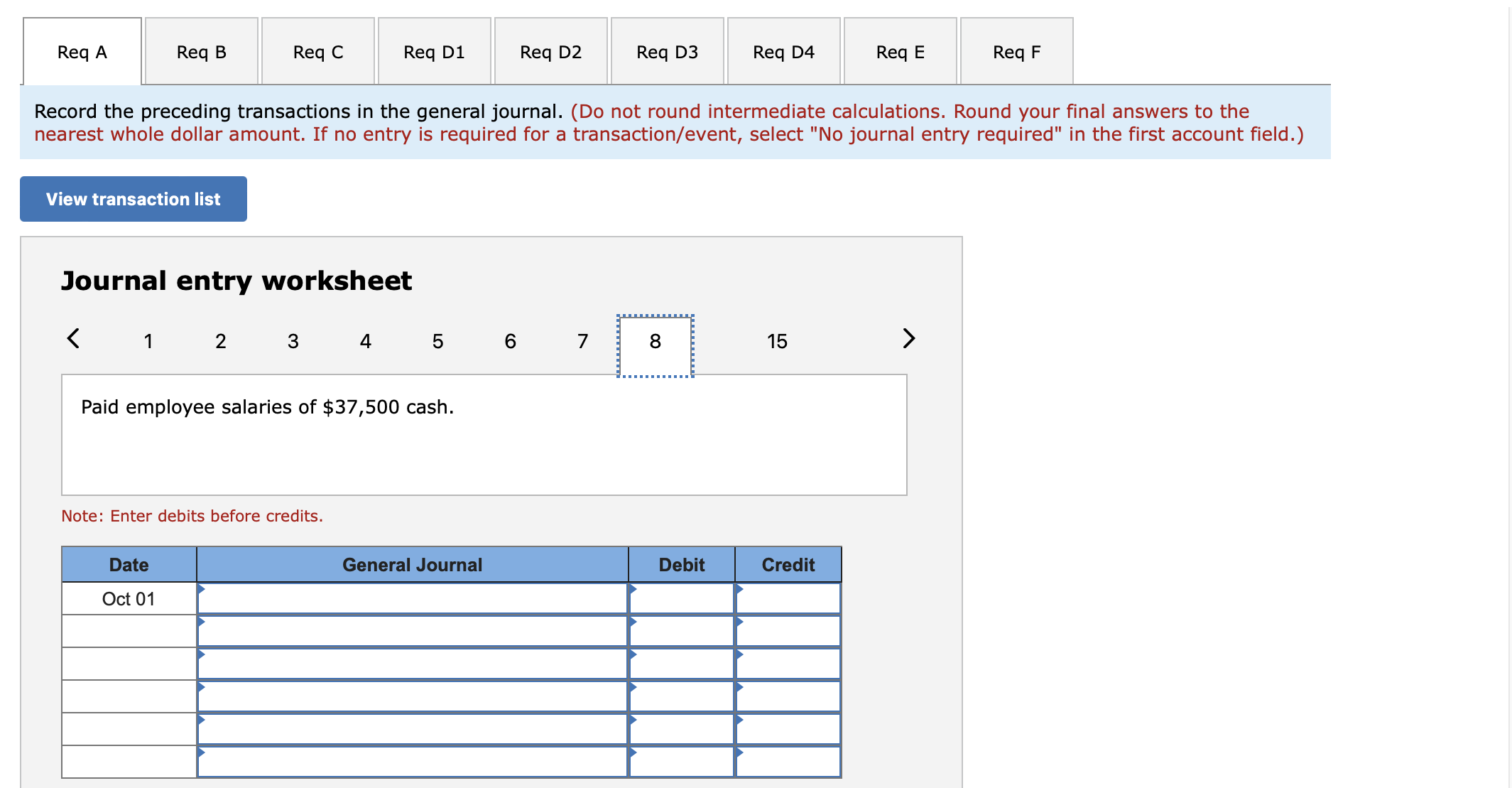The width and height of the screenshot is (1512, 788).
Task: Jump to journal entry 1
Action: (148, 341)
